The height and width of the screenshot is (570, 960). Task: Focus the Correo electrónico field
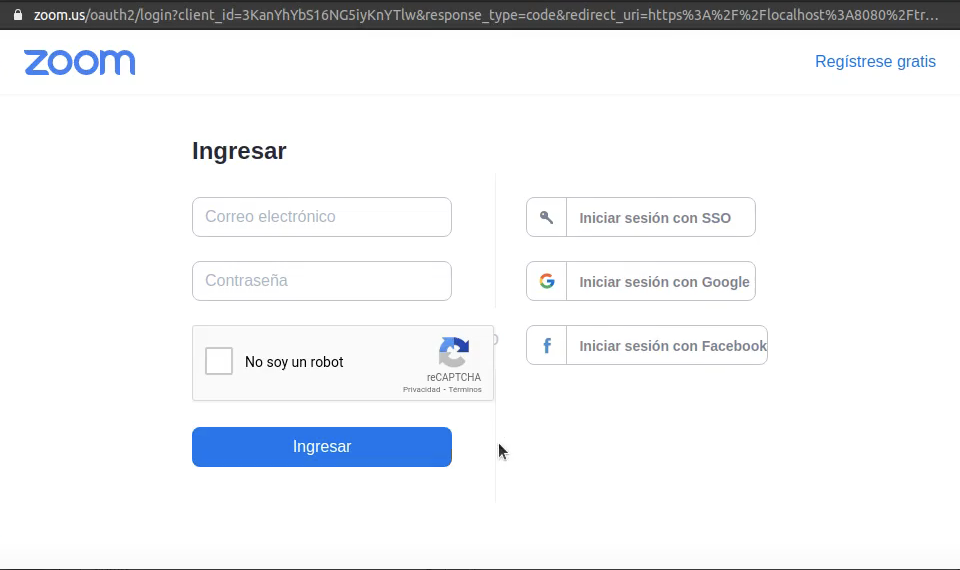322,217
